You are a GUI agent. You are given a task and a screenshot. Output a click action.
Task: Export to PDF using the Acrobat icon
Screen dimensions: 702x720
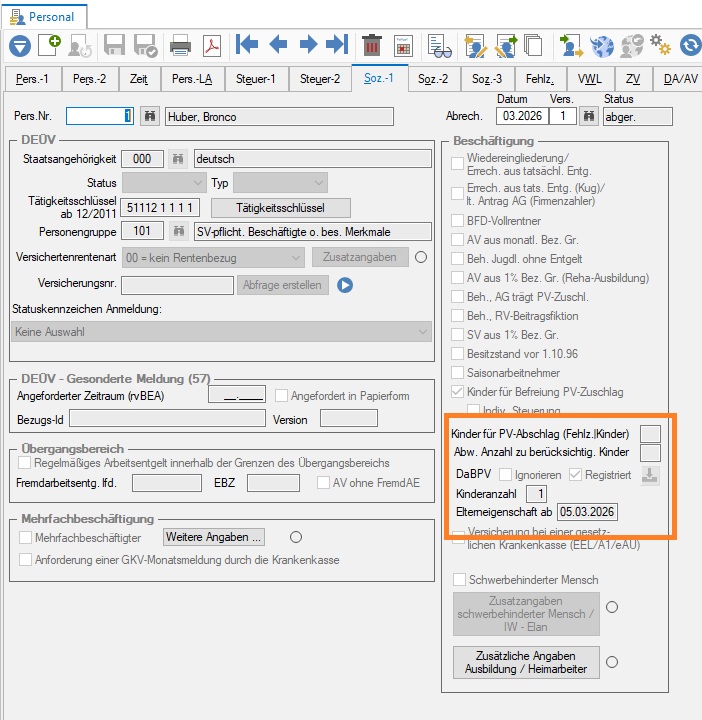click(x=212, y=45)
